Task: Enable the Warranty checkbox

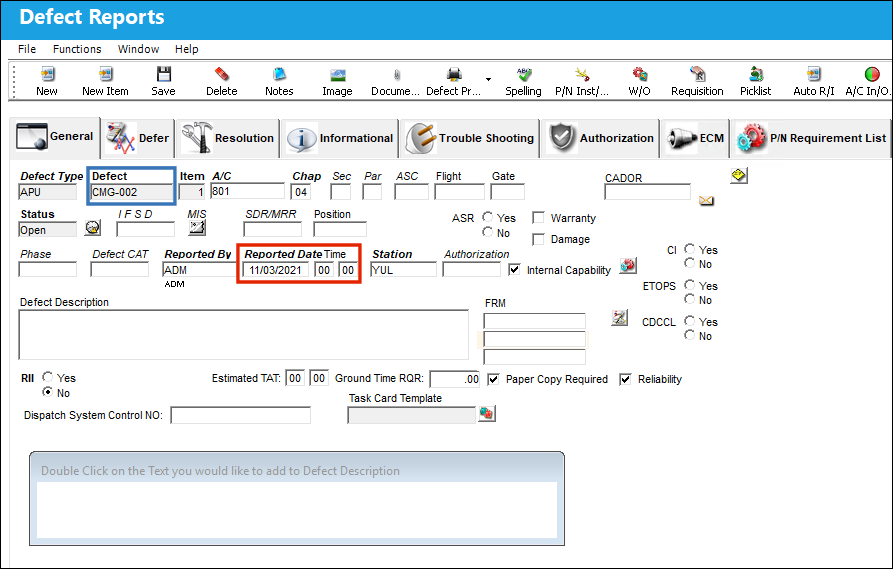Action: [x=538, y=218]
